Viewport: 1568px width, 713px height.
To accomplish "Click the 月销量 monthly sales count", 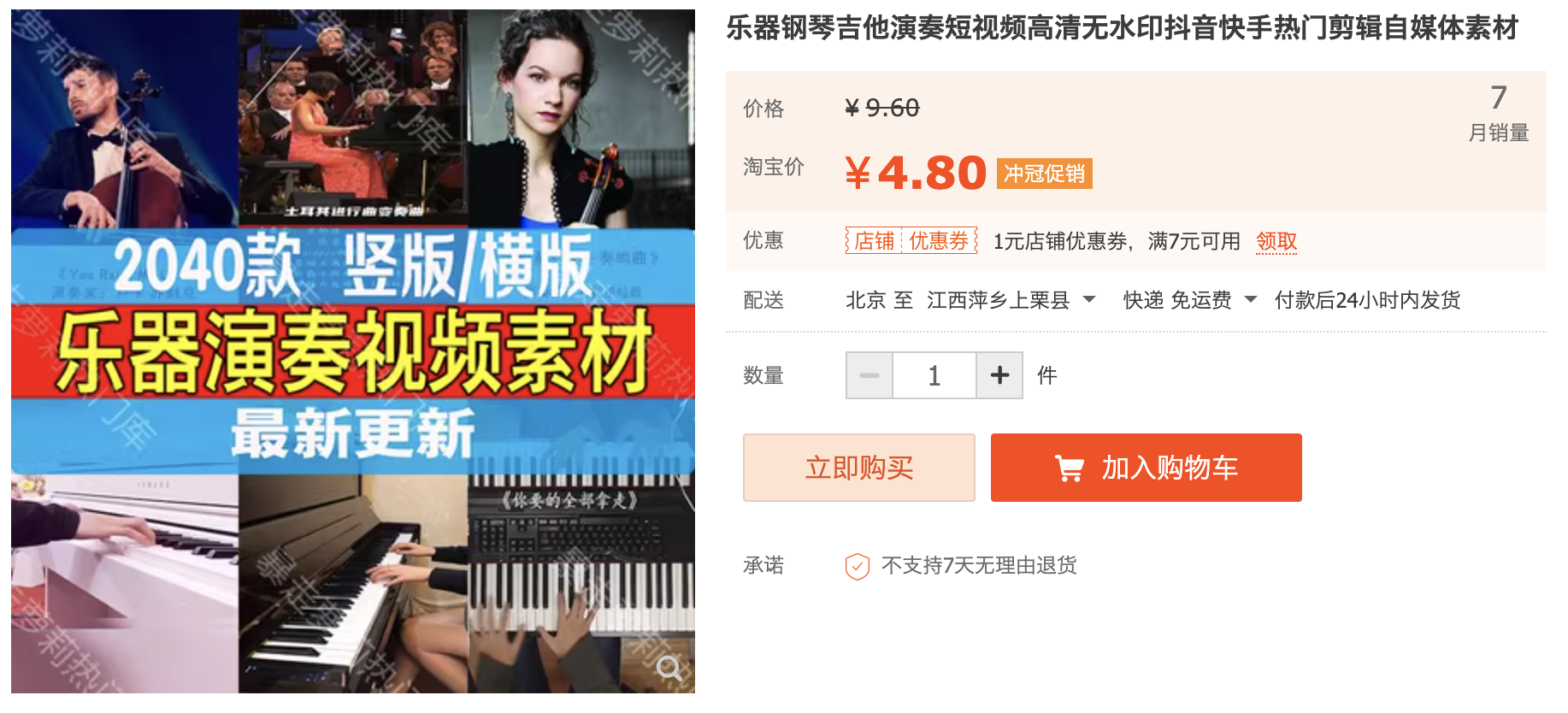I will coord(1499,113).
